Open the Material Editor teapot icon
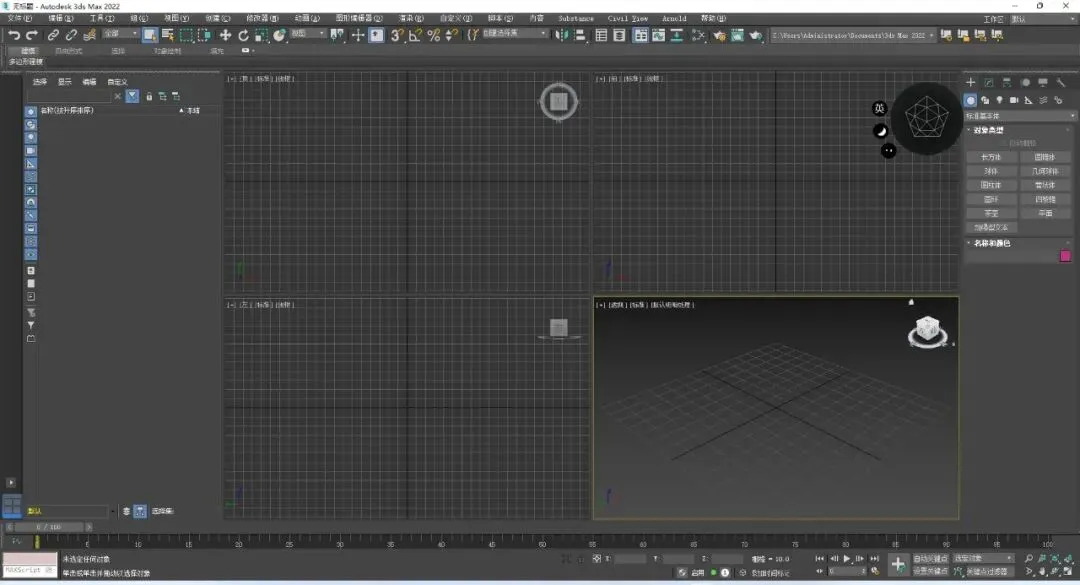This screenshot has height=585, width=1080. 719,35
